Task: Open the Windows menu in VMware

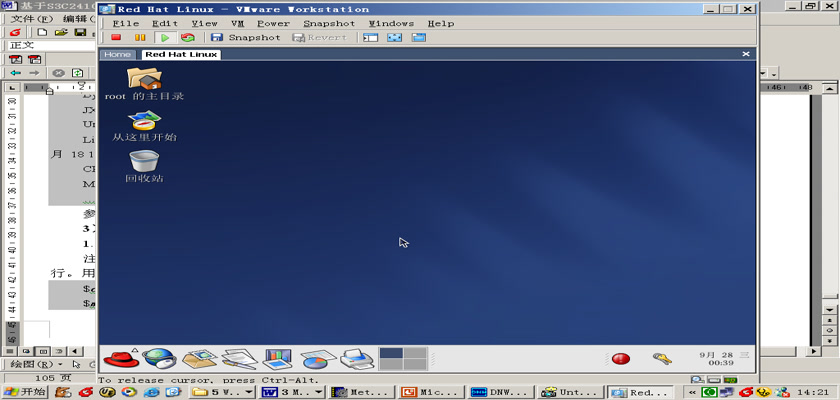Action: pyautogui.click(x=391, y=24)
